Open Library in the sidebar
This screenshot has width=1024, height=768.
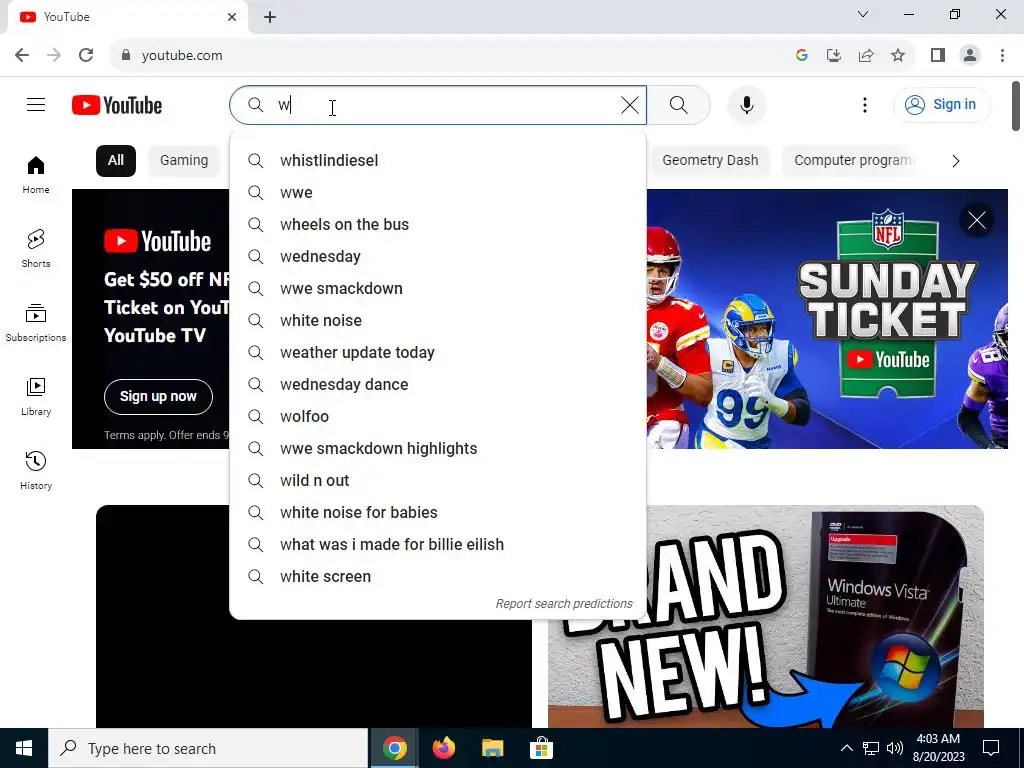click(36, 396)
